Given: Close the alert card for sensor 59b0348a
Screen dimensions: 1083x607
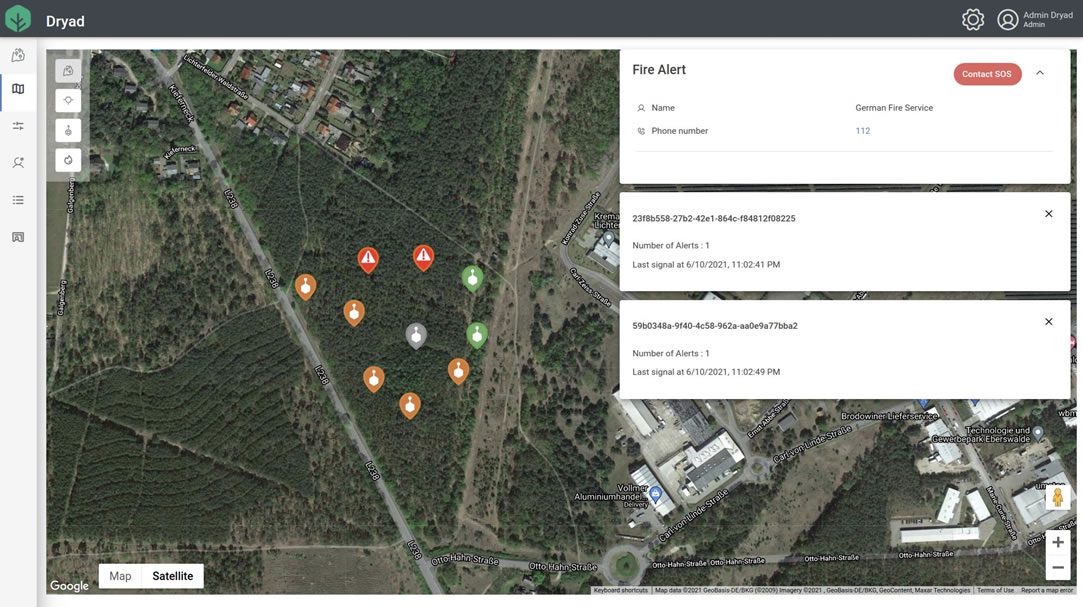Looking at the screenshot, I should (x=1048, y=322).
